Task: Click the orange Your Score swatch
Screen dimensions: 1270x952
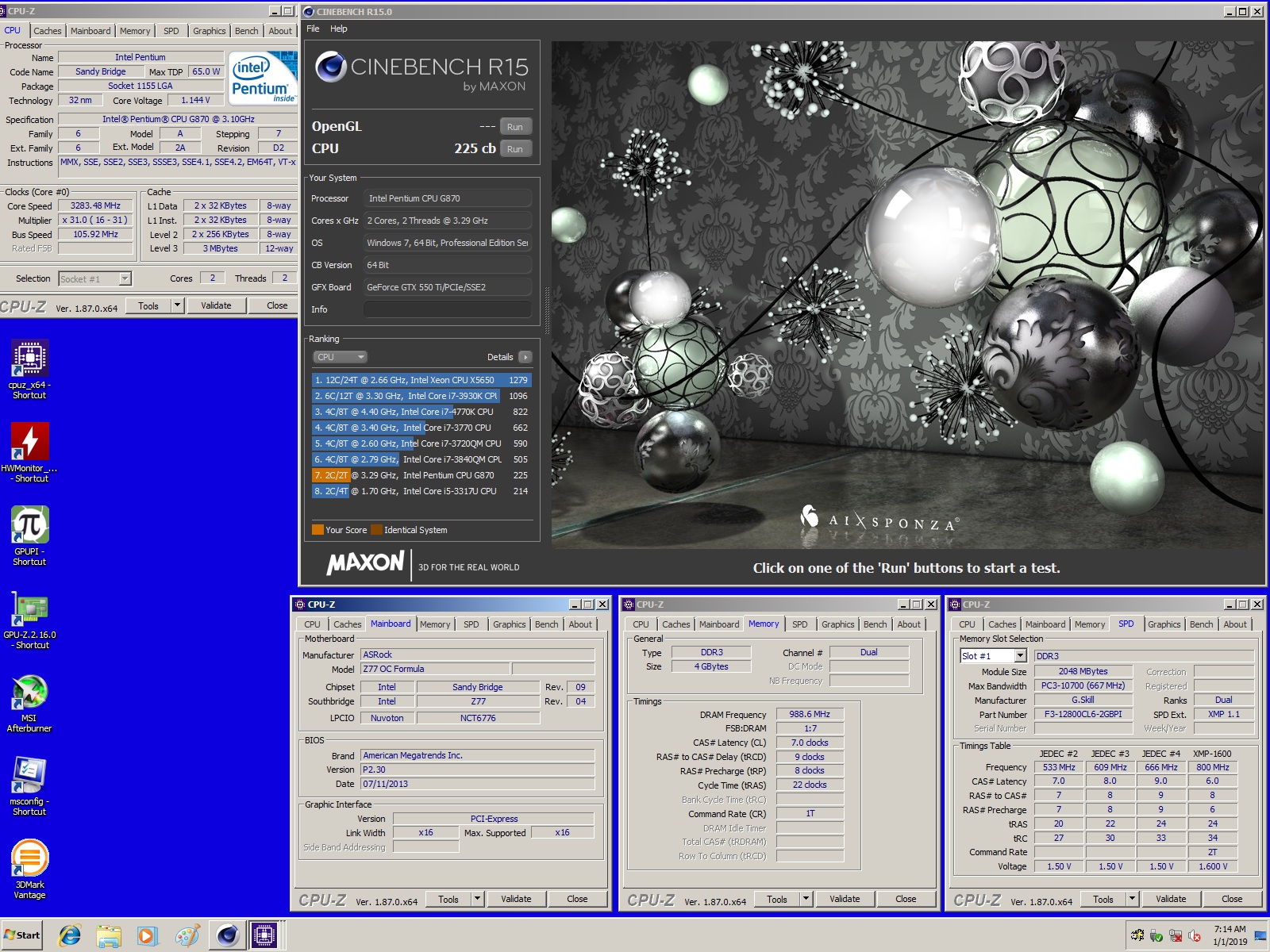Action: 317,530
